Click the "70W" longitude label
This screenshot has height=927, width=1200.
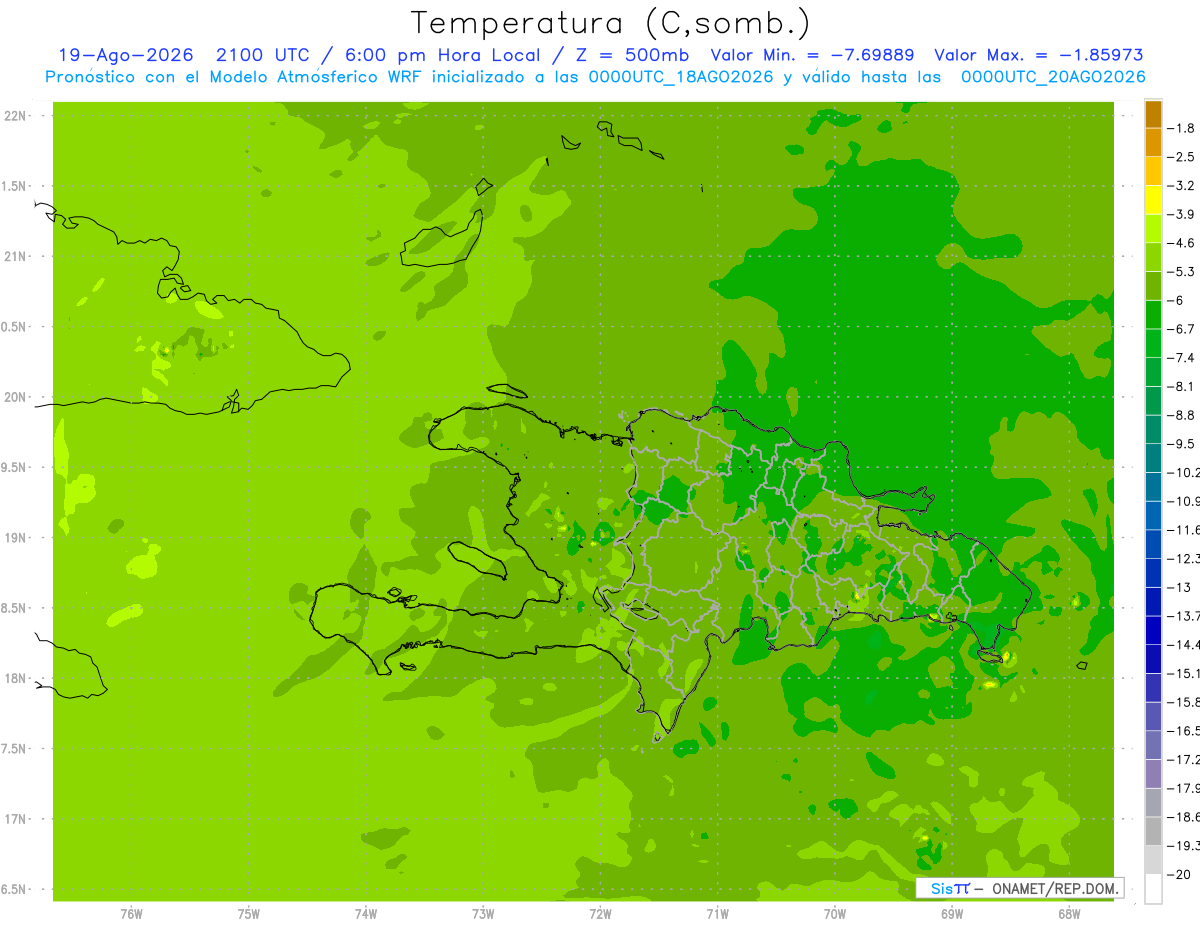point(834,914)
